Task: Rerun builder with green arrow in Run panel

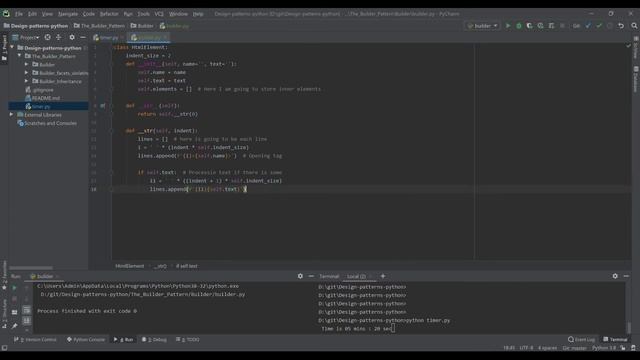Action: click(14, 287)
